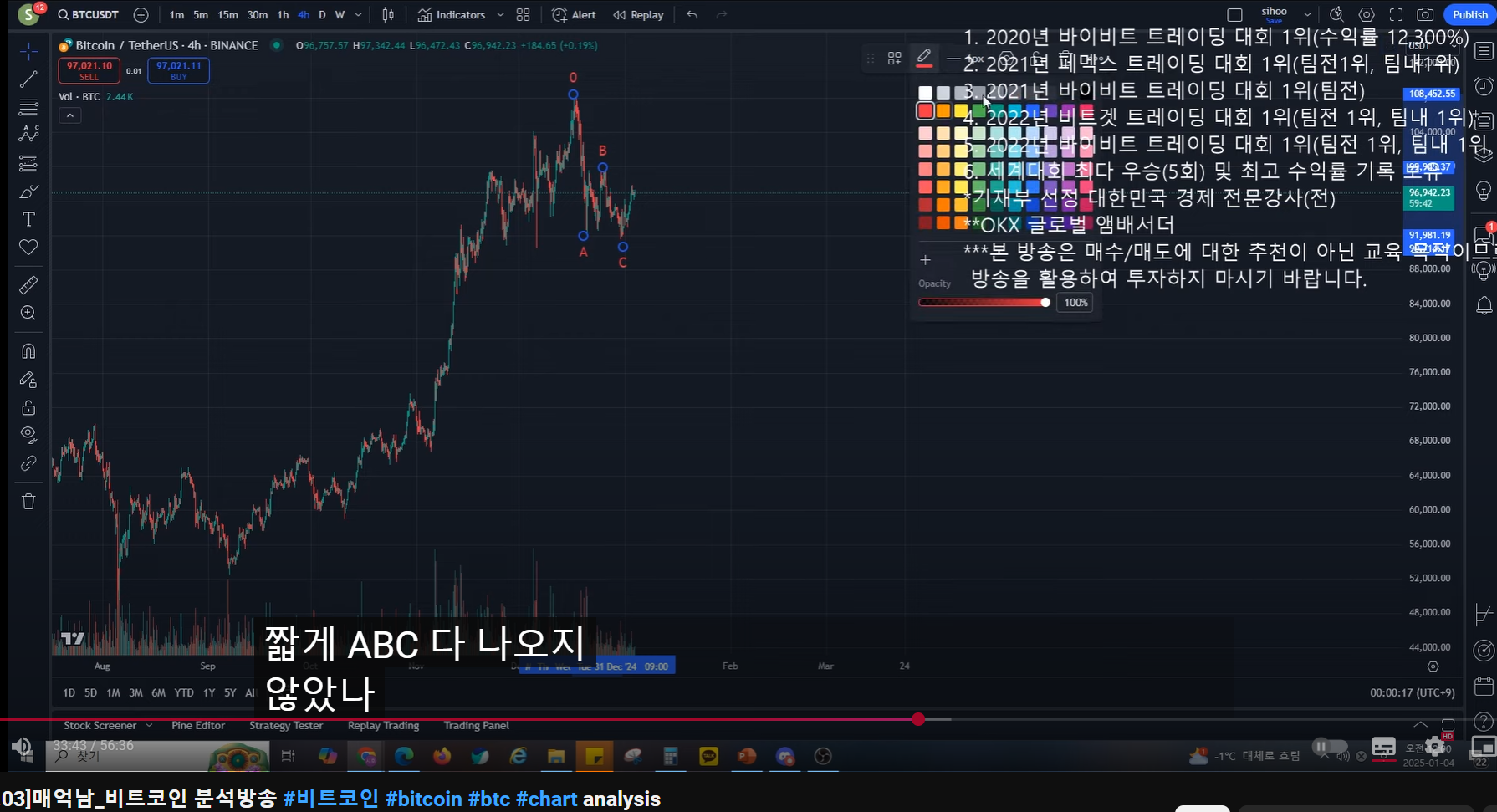Image resolution: width=1497 pixels, height=812 pixels.
Task: Click the trash icon to remove drawings
Action: pyautogui.click(x=28, y=501)
